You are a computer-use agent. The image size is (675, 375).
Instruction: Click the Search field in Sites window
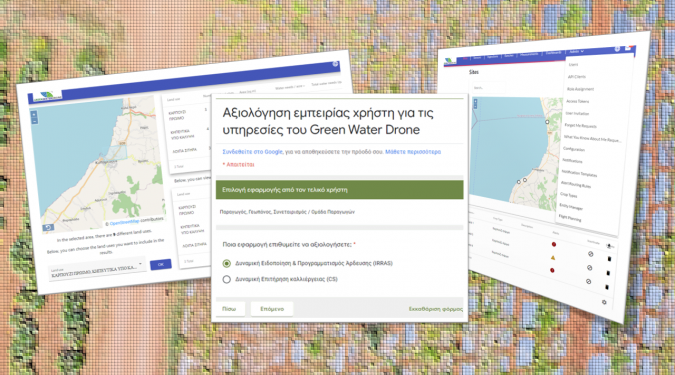coord(488,88)
